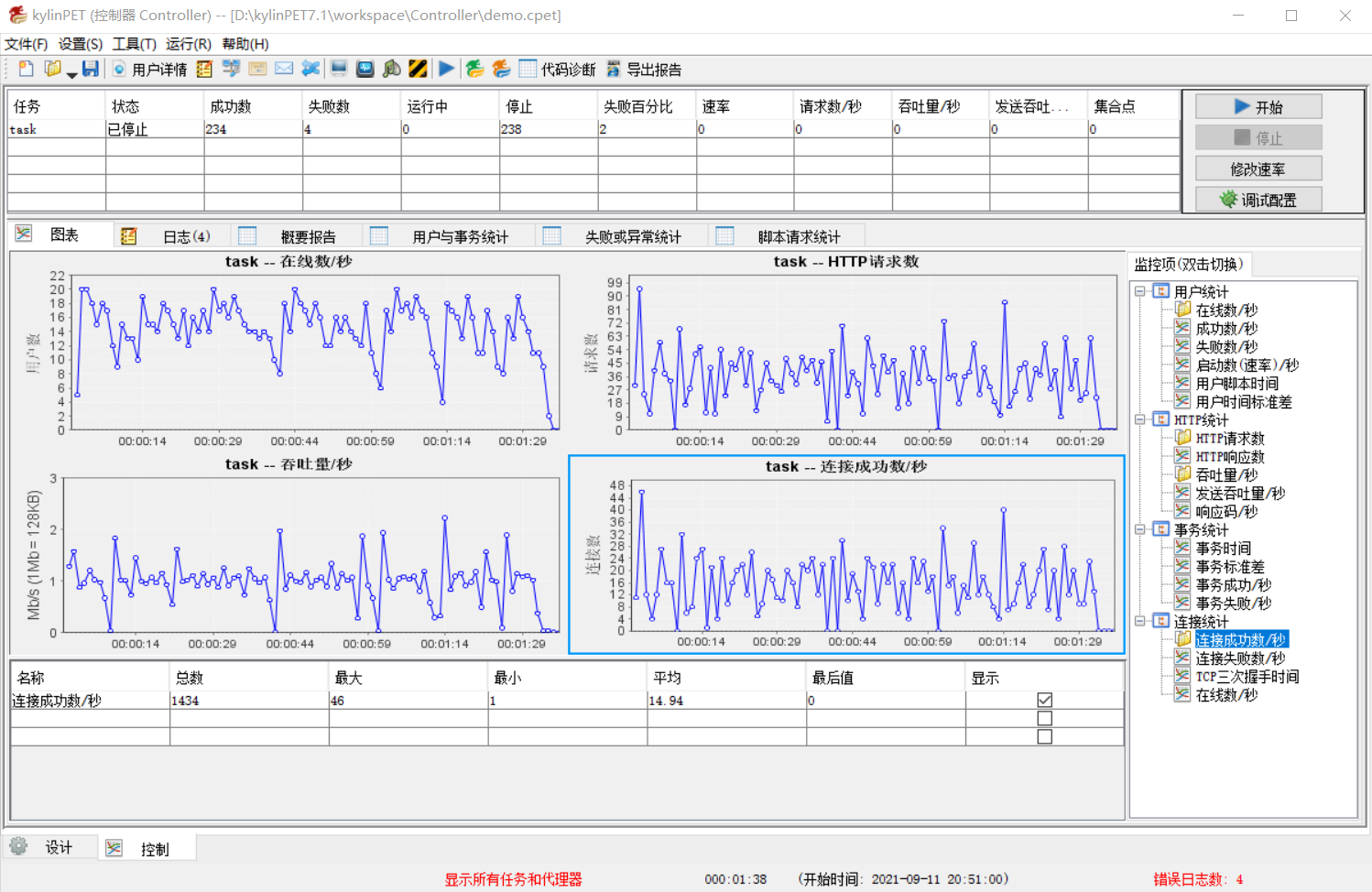Click the orange swirl toolbar icon
The width and height of the screenshot is (1372, 892).
click(x=501, y=69)
